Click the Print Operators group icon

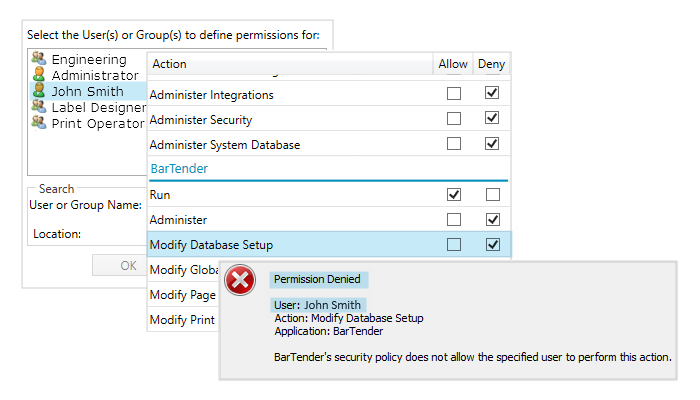tap(39, 123)
